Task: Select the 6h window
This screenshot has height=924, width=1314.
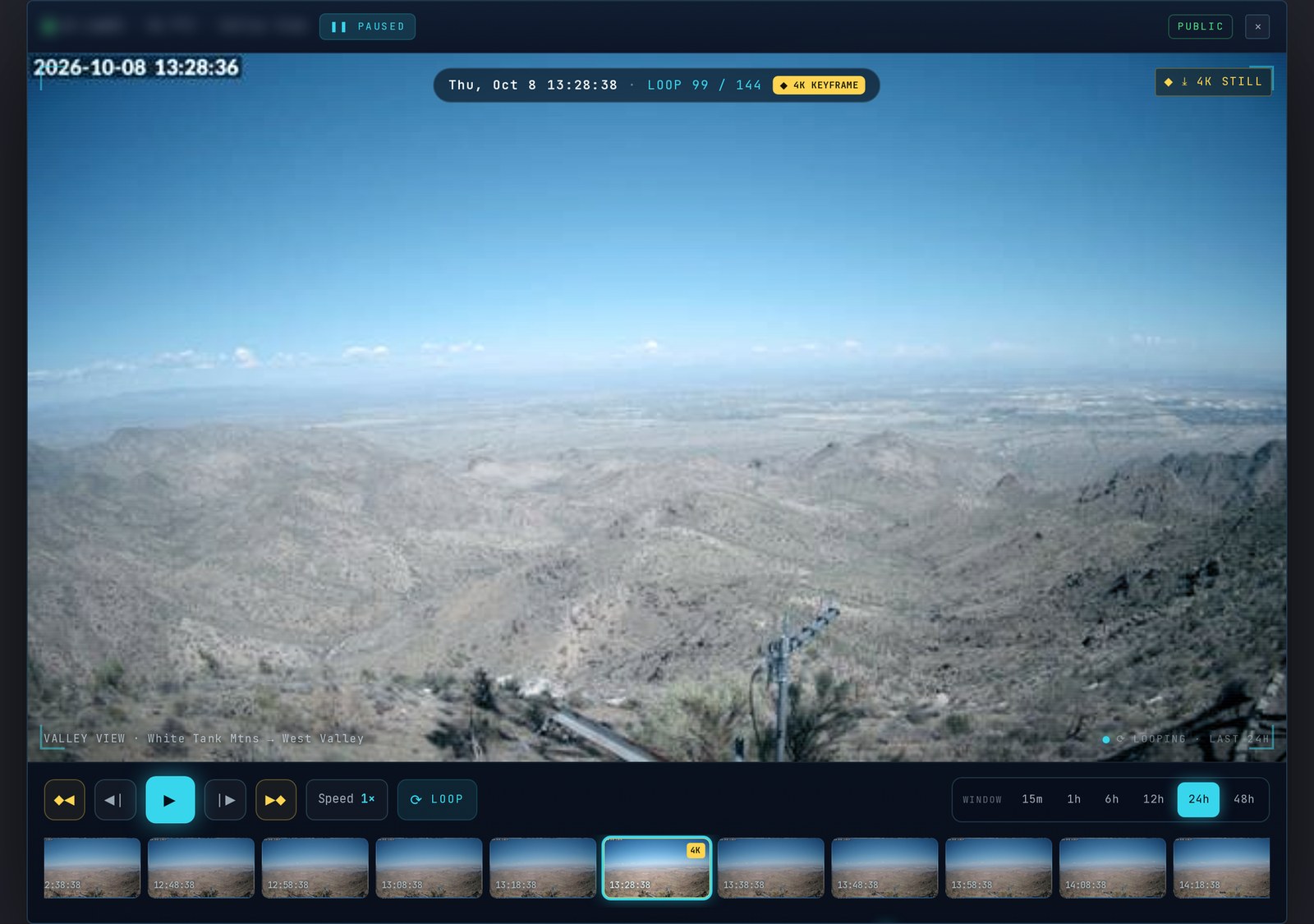Action: [1111, 799]
